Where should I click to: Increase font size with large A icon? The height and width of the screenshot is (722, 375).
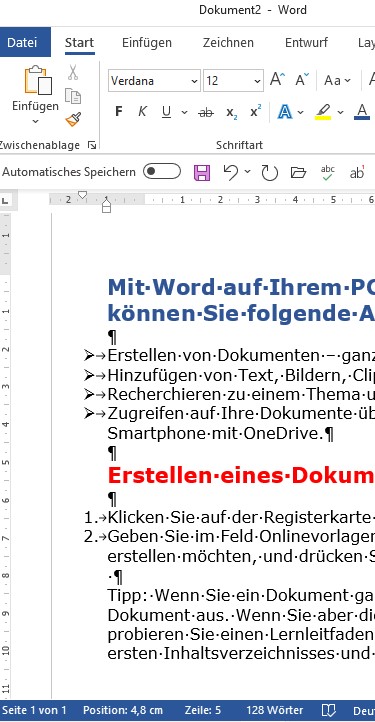tap(277, 80)
